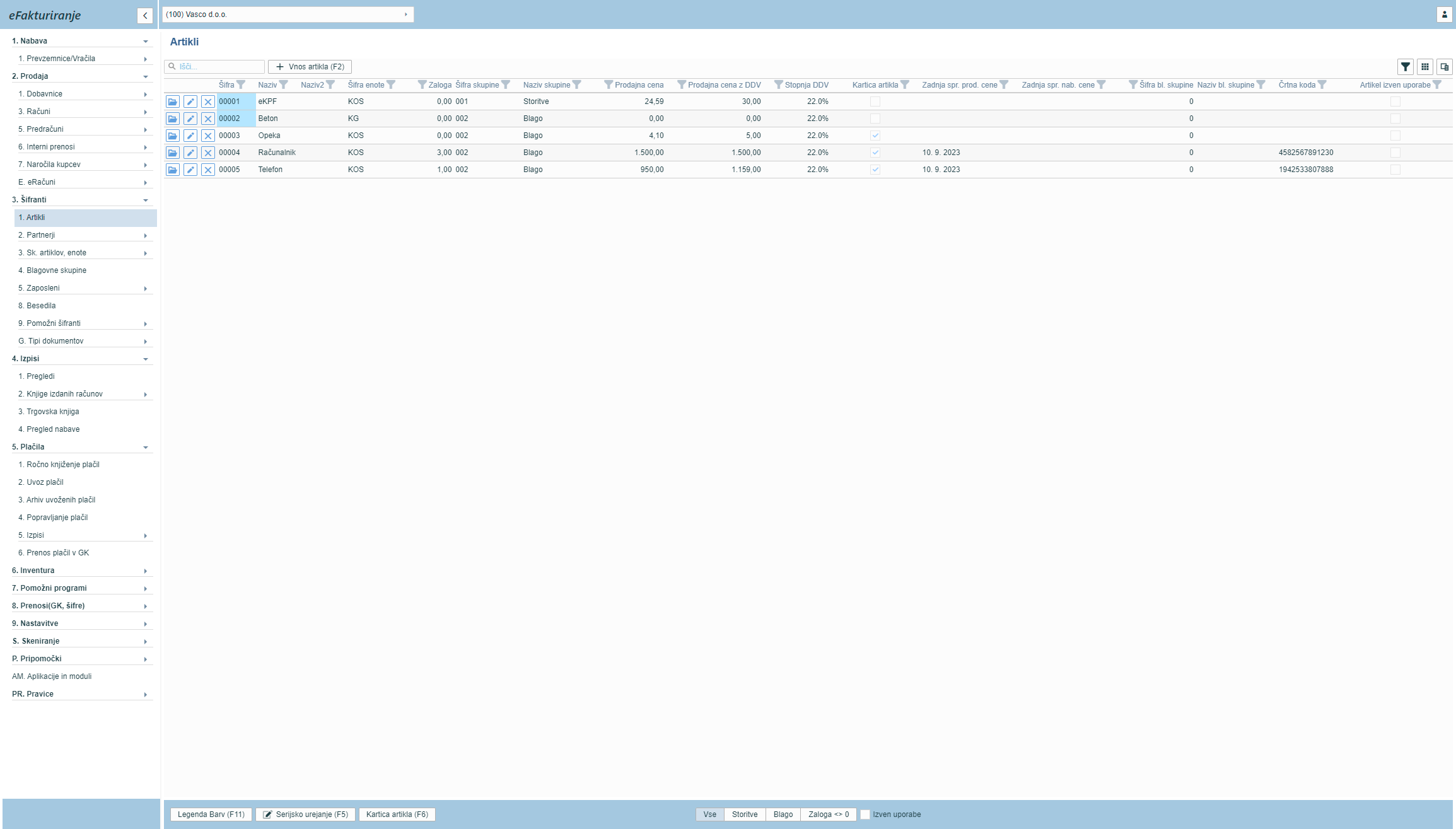The height and width of the screenshot is (829, 1456).
Task: Delete Telefon row with X icon
Action: click(207, 170)
